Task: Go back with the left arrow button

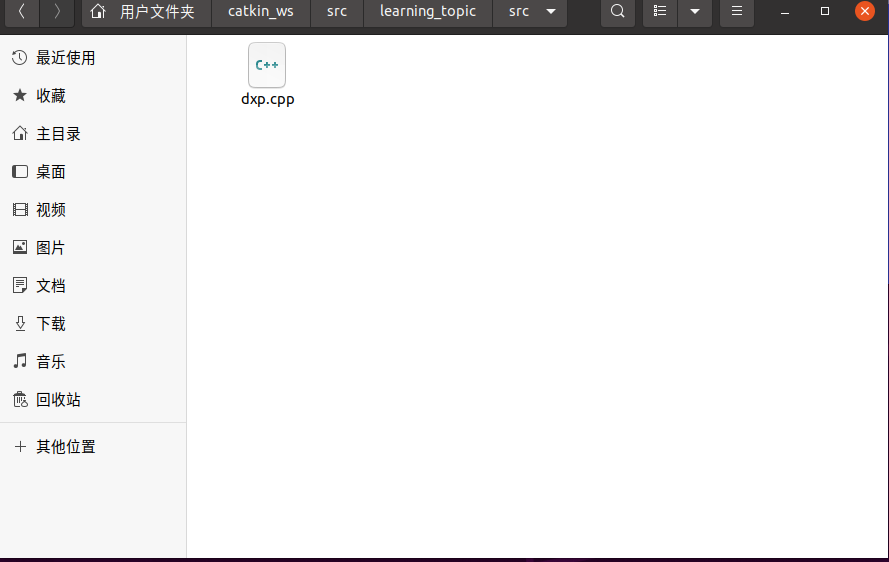Action: [22, 11]
